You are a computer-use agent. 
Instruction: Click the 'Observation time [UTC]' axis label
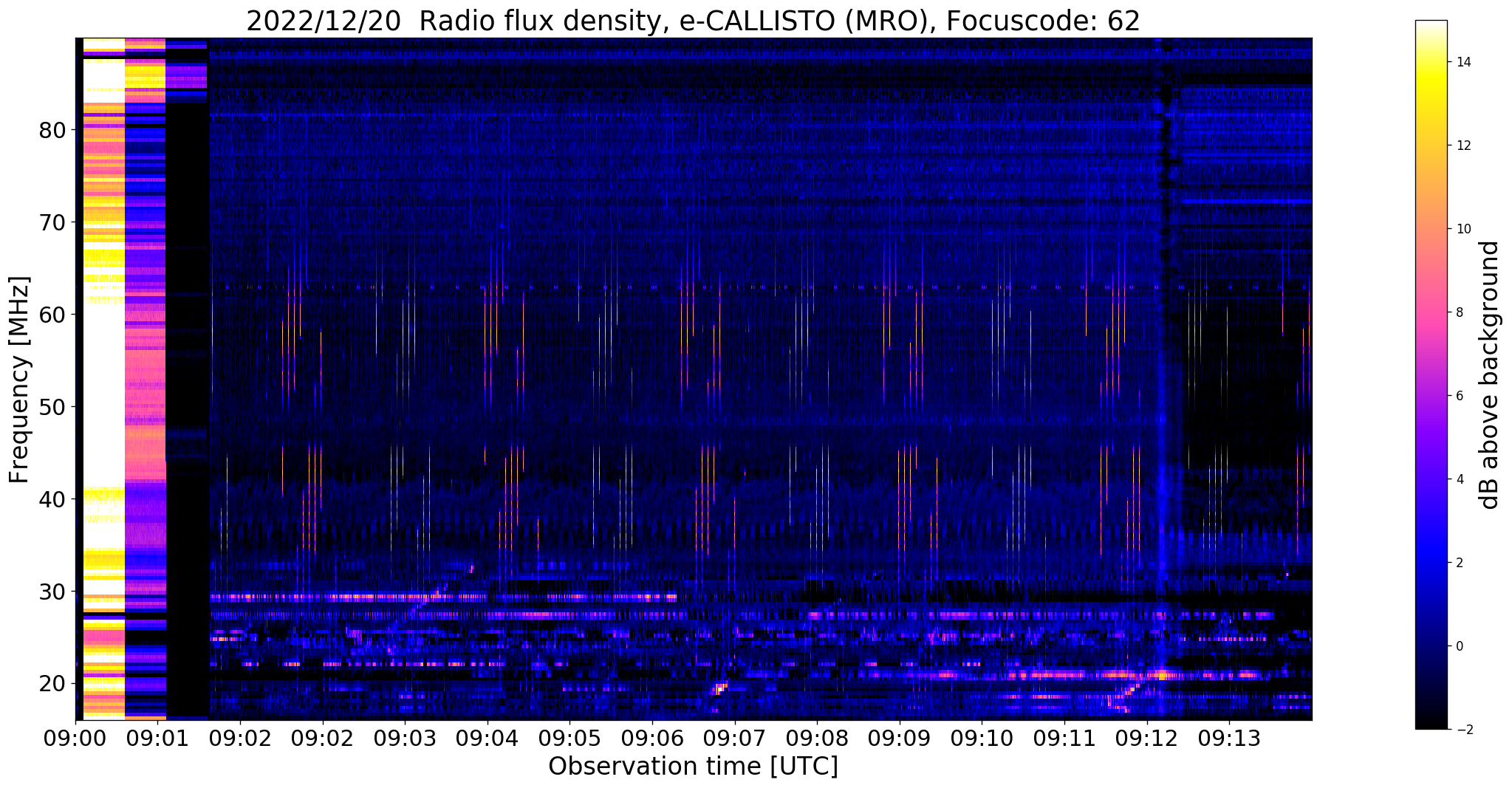coord(693,767)
